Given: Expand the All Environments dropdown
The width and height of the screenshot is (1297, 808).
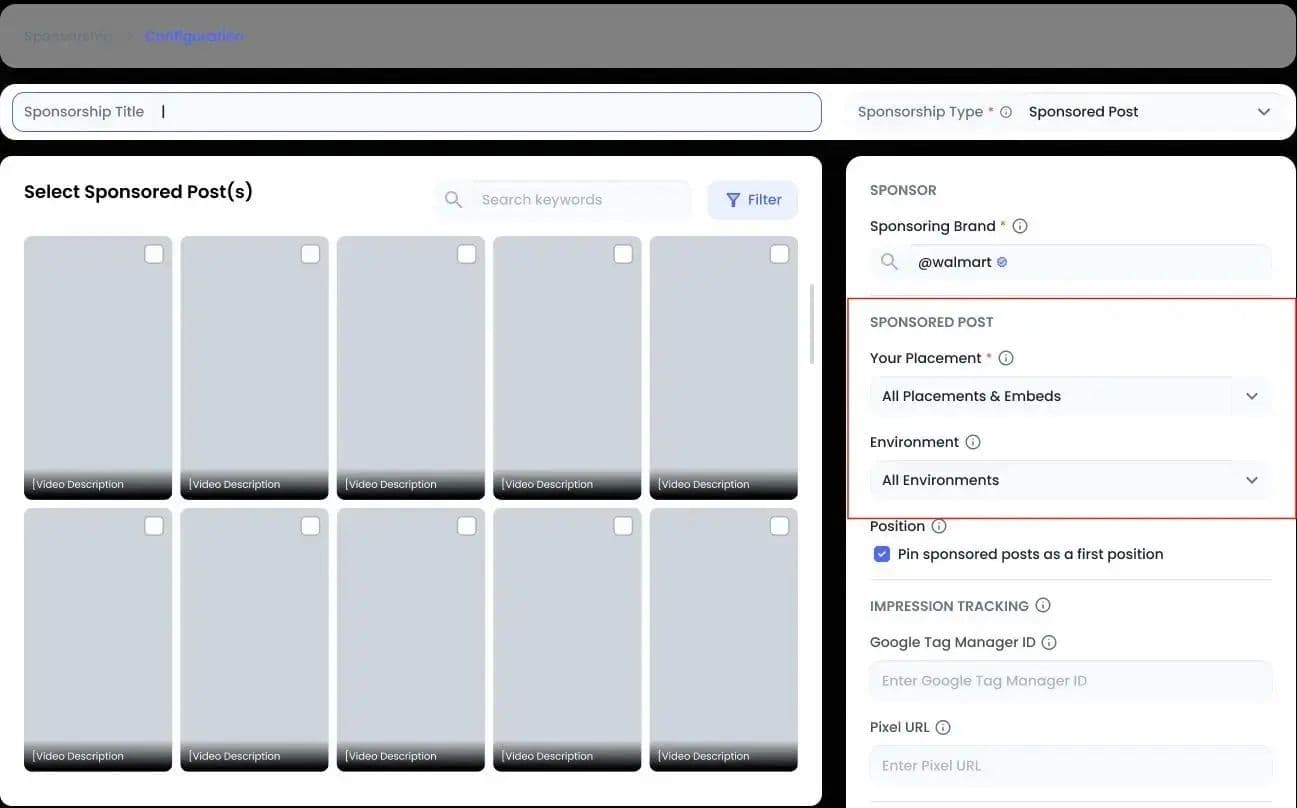Looking at the screenshot, I should pos(1071,480).
